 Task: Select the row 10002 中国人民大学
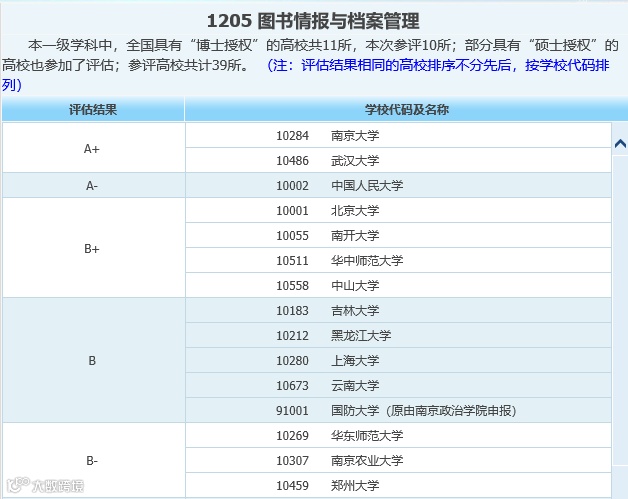398,185
